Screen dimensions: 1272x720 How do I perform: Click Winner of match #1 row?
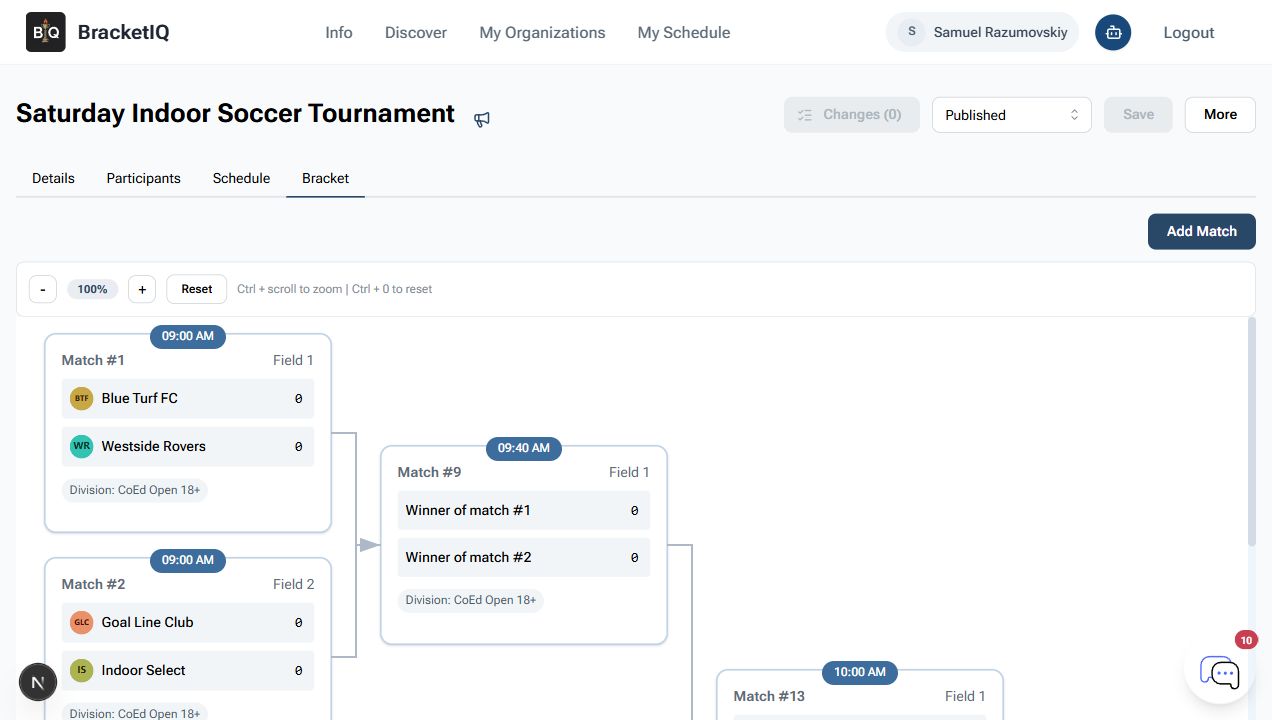coord(524,510)
